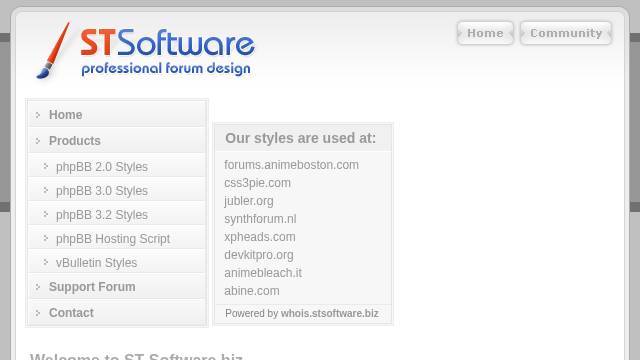Visit forums.animeboston.com link
This screenshot has width=640, height=360.
pos(291,165)
